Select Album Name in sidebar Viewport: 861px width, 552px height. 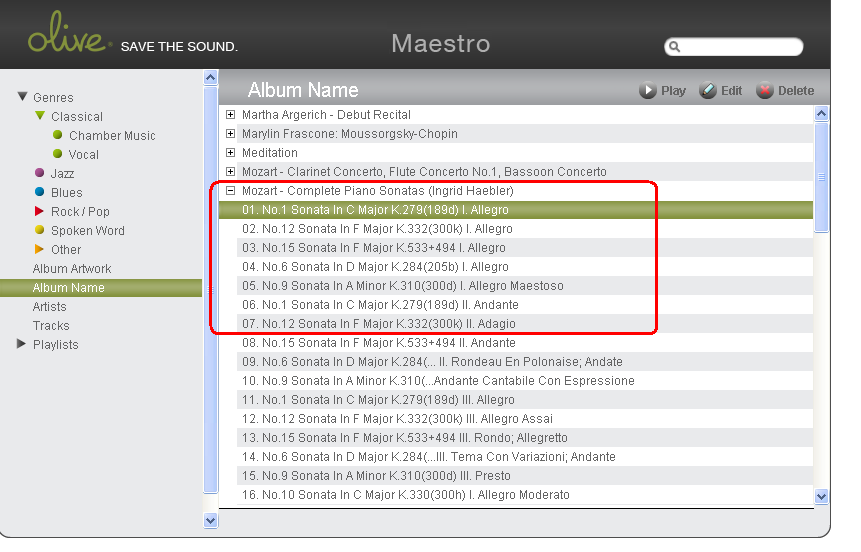[x=101, y=288]
